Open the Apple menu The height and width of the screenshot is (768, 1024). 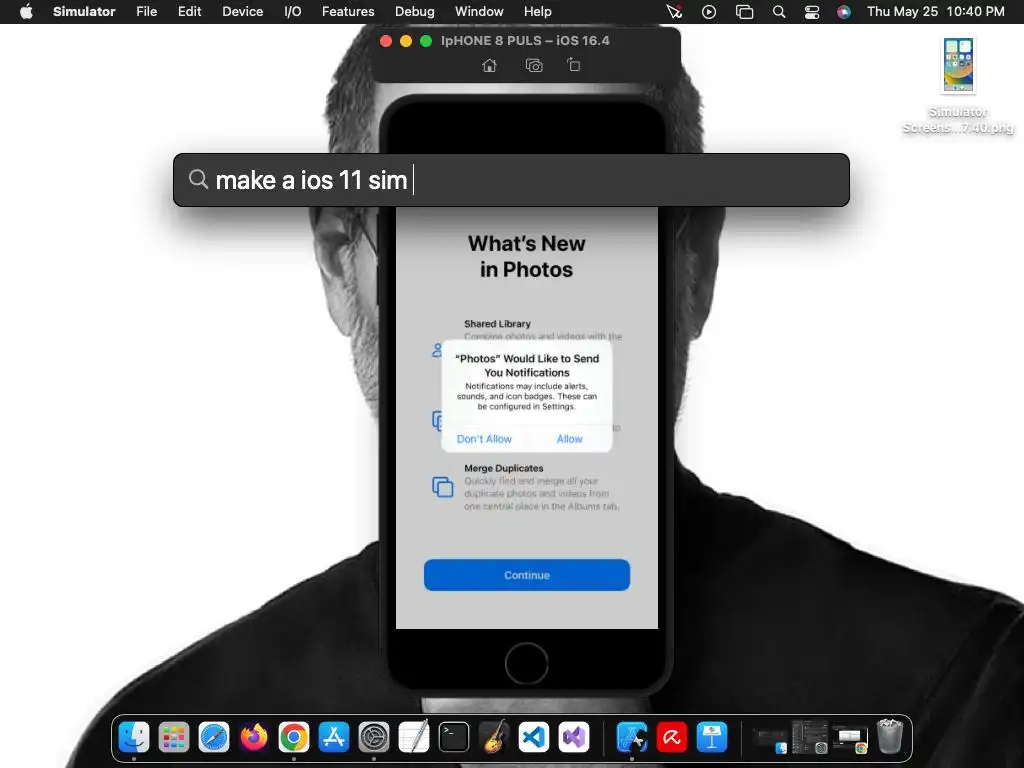click(26, 12)
